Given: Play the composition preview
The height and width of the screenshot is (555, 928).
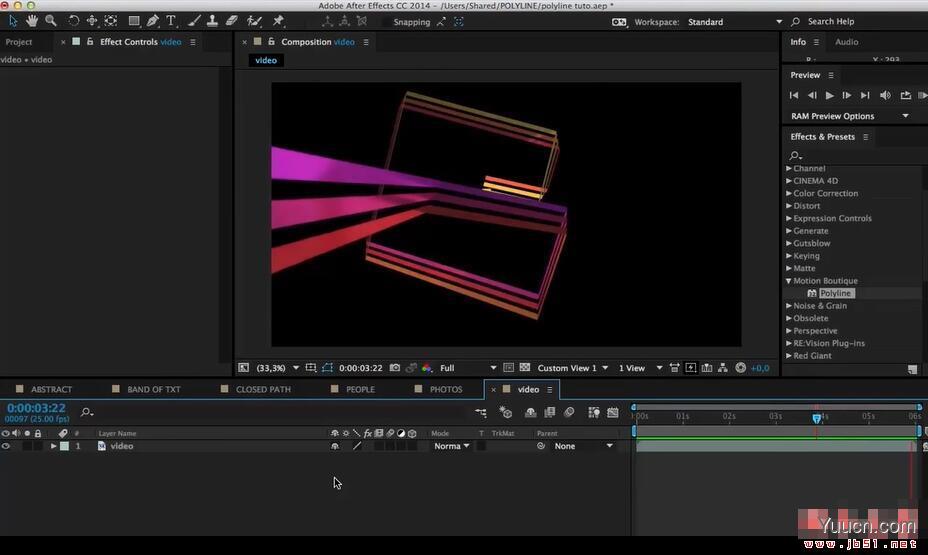Looking at the screenshot, I should click(x=829, y=95).
